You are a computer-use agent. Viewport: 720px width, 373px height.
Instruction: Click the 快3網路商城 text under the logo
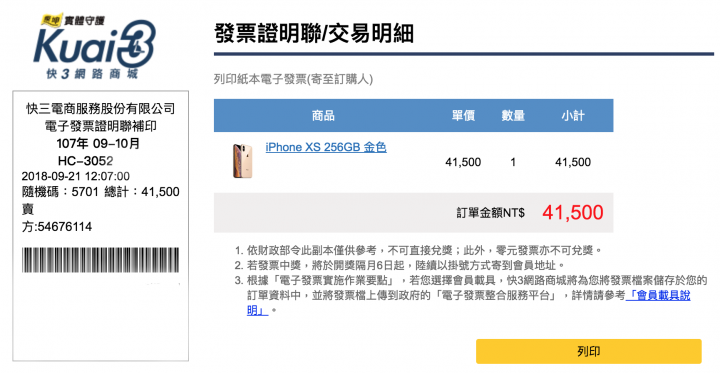click(x=92, y=74)
